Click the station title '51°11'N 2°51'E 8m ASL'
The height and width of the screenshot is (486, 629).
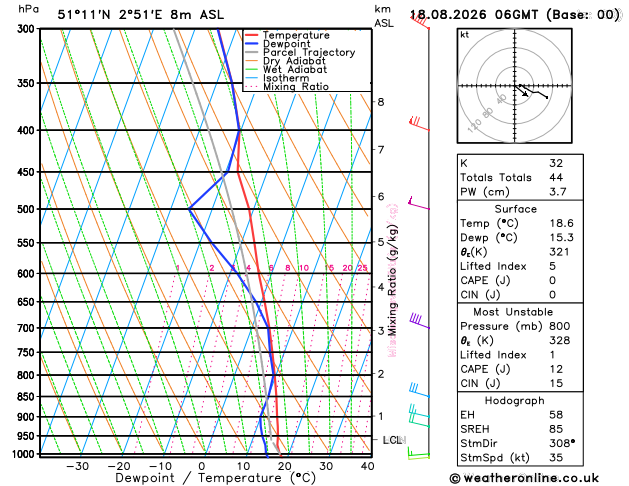[x=140, y=15]
